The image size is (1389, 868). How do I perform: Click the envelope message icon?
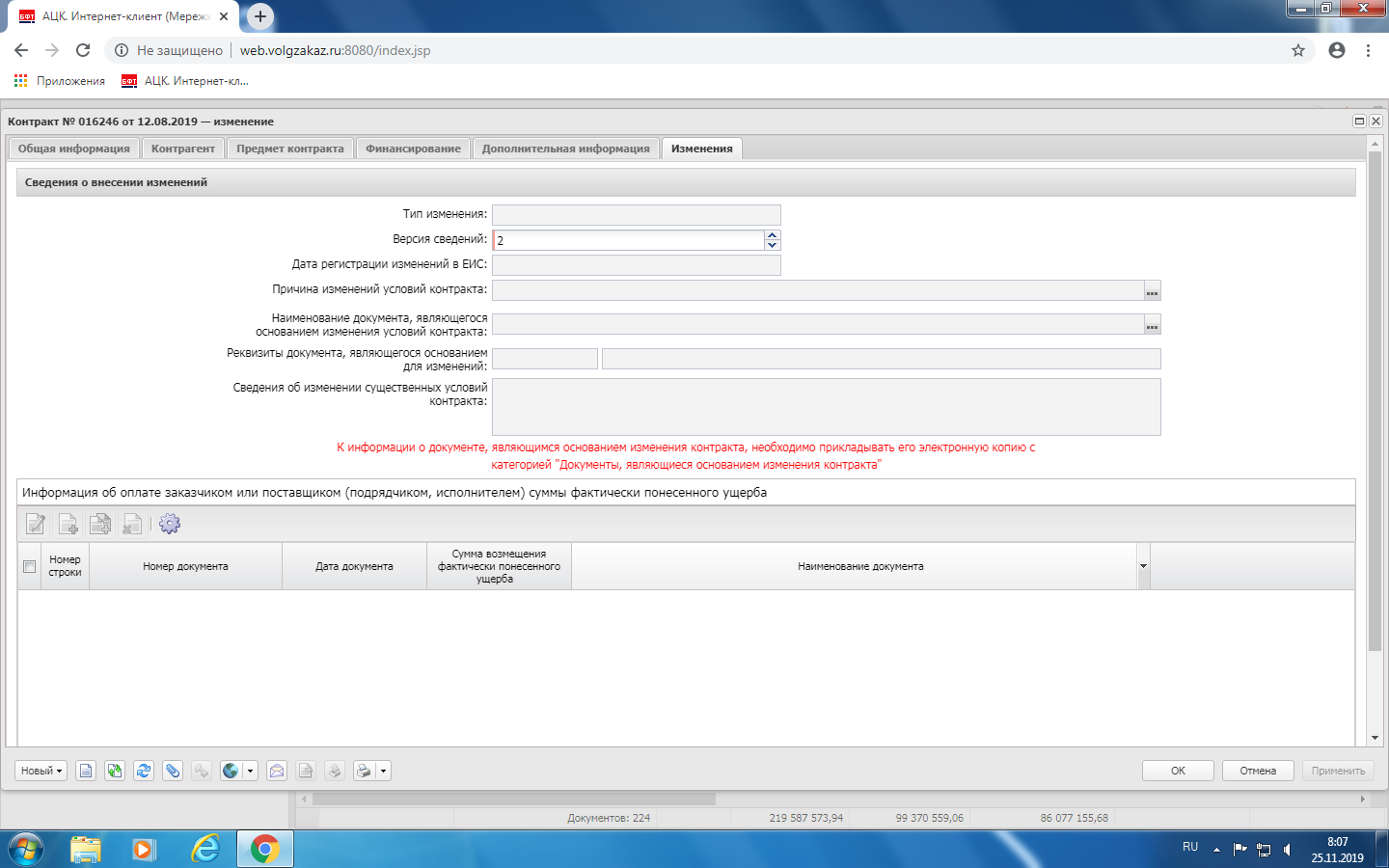277,771
